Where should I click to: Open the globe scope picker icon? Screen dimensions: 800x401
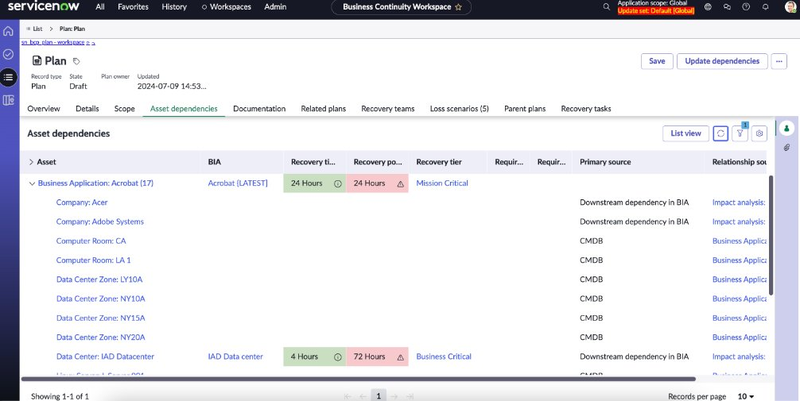coord(708,7)
